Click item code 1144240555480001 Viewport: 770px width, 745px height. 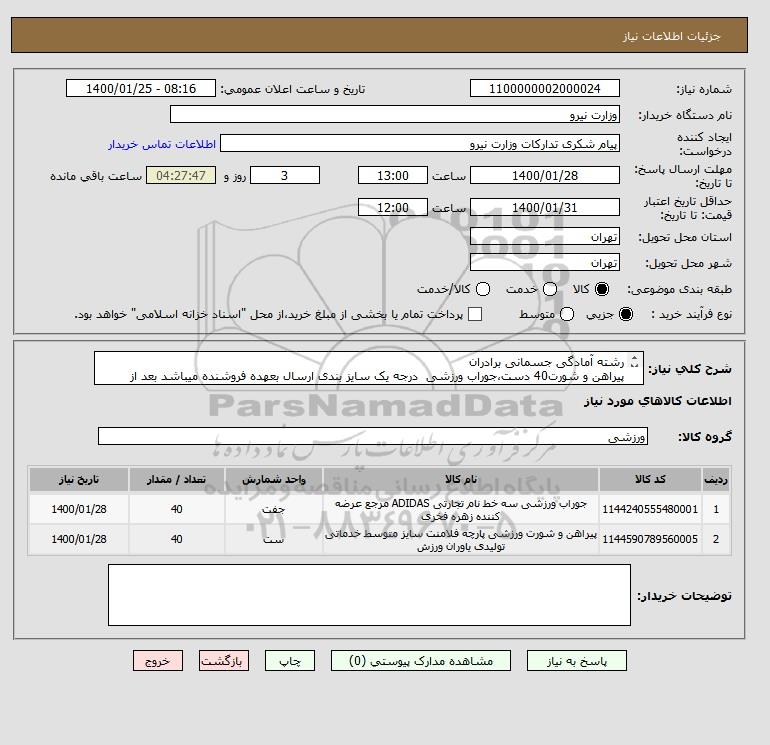[650, 510]
